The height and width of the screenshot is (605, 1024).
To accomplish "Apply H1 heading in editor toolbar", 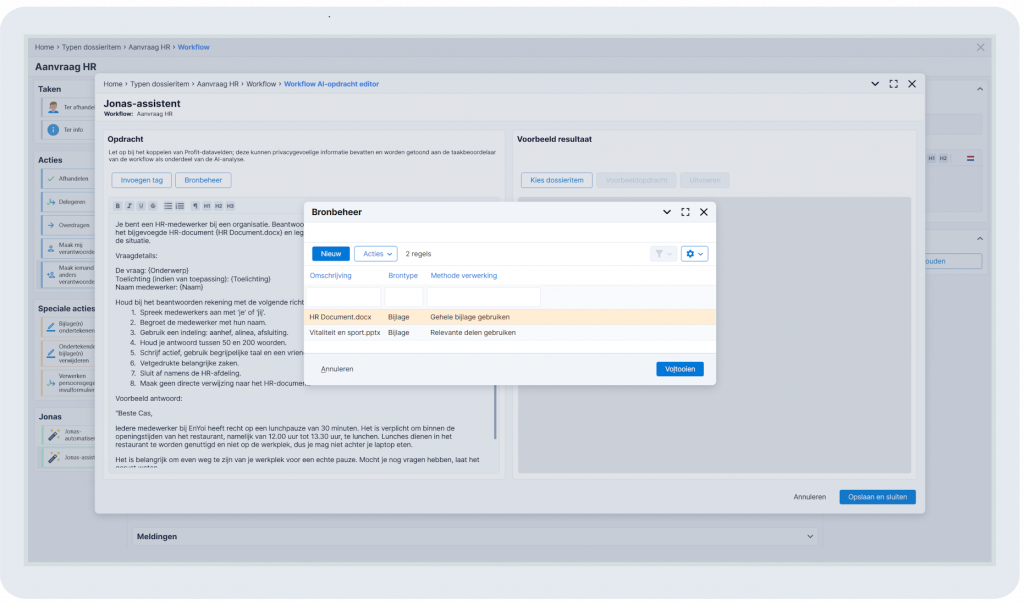I will click(x=207, y=206).
